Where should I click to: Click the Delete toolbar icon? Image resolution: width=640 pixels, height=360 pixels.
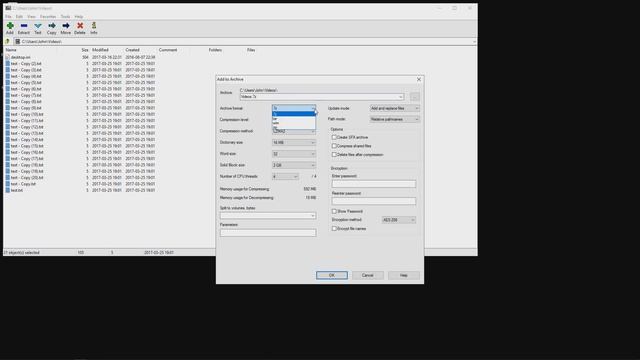tap(80, 26)
